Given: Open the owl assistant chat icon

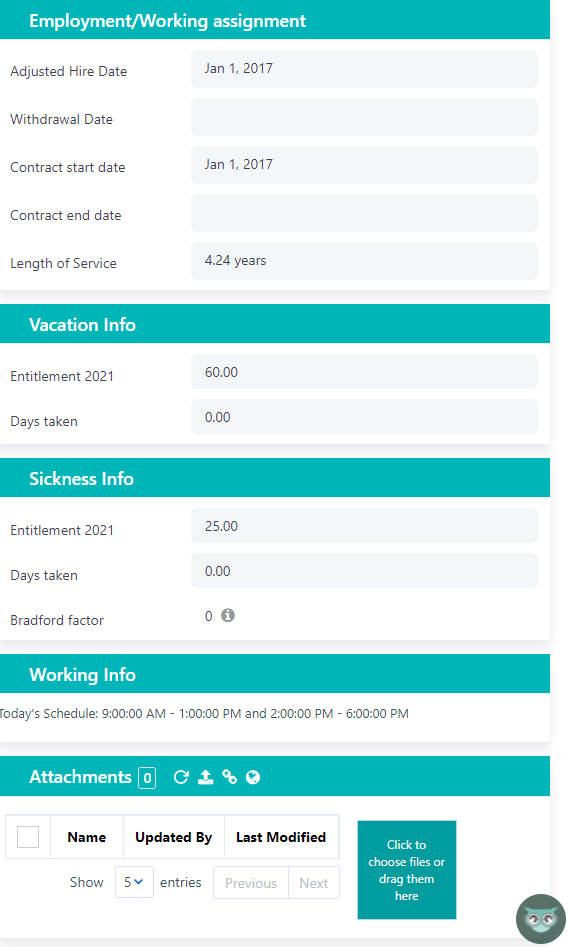Looking at the screenshot, I should [541, 919].
